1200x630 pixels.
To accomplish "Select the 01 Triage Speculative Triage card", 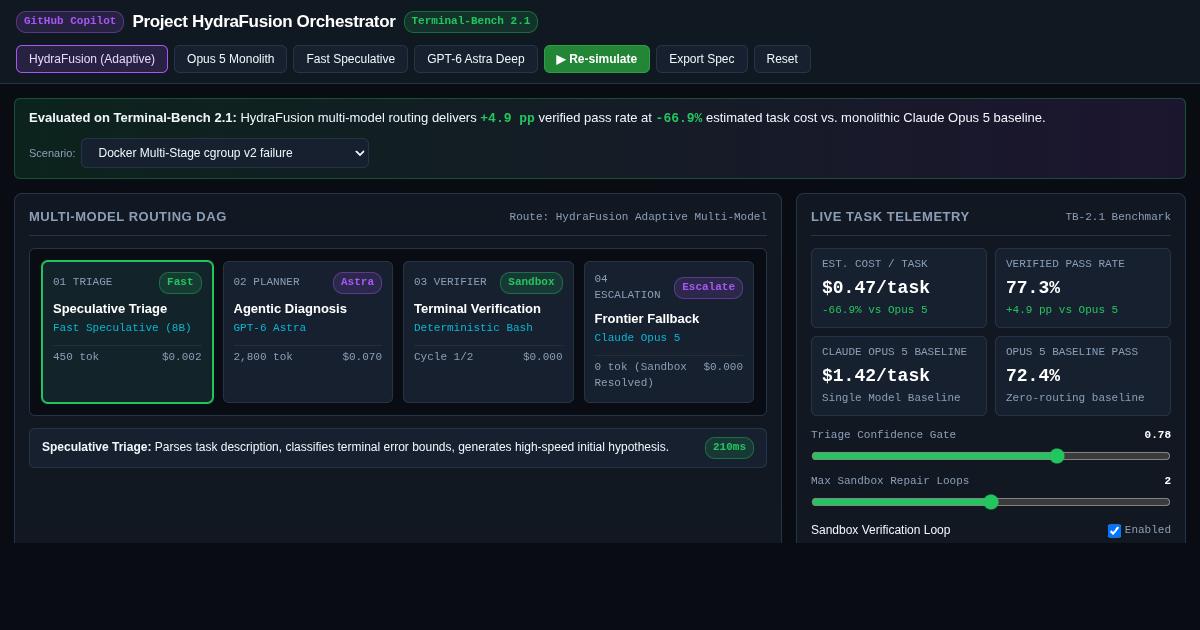I will tap(127, 332).
